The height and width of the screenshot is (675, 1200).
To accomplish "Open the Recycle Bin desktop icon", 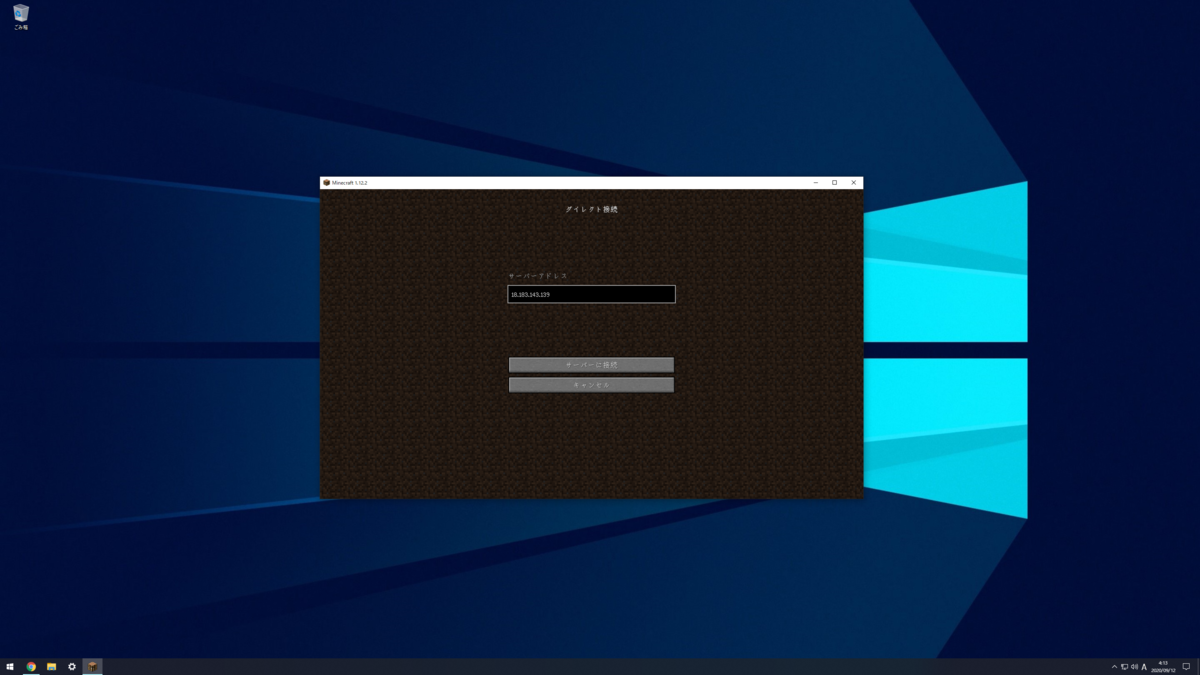I will point(21,17).
